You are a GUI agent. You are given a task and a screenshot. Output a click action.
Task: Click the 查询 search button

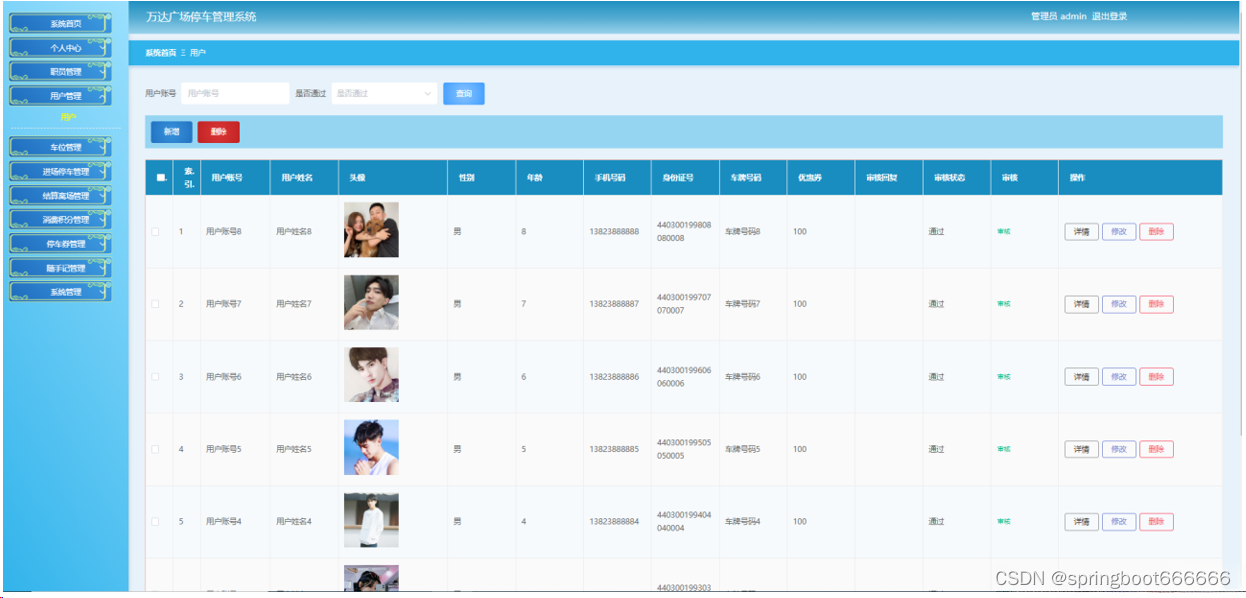tap(464, 93)
